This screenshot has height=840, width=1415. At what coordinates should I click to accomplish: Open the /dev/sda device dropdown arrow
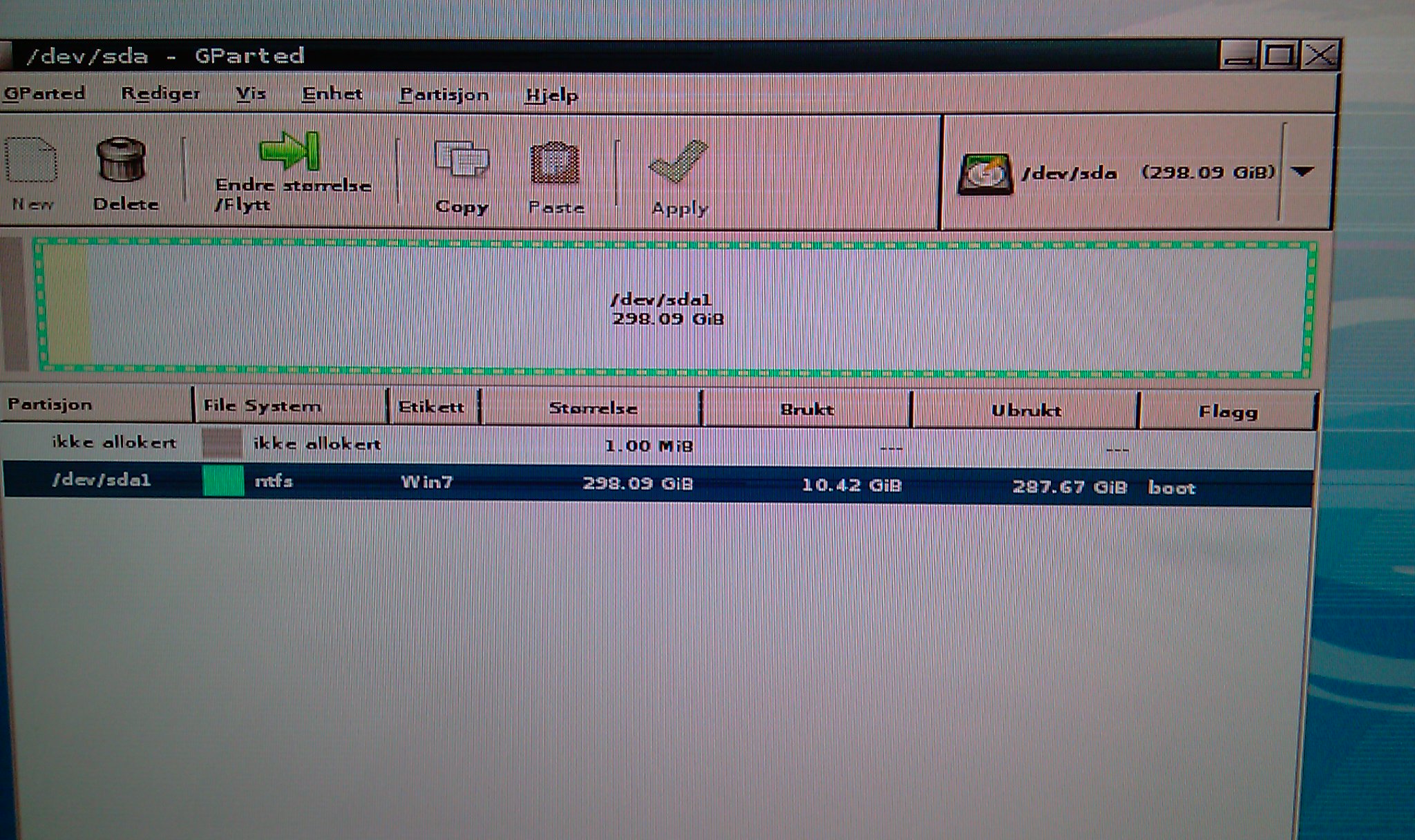click(1302, 172)
